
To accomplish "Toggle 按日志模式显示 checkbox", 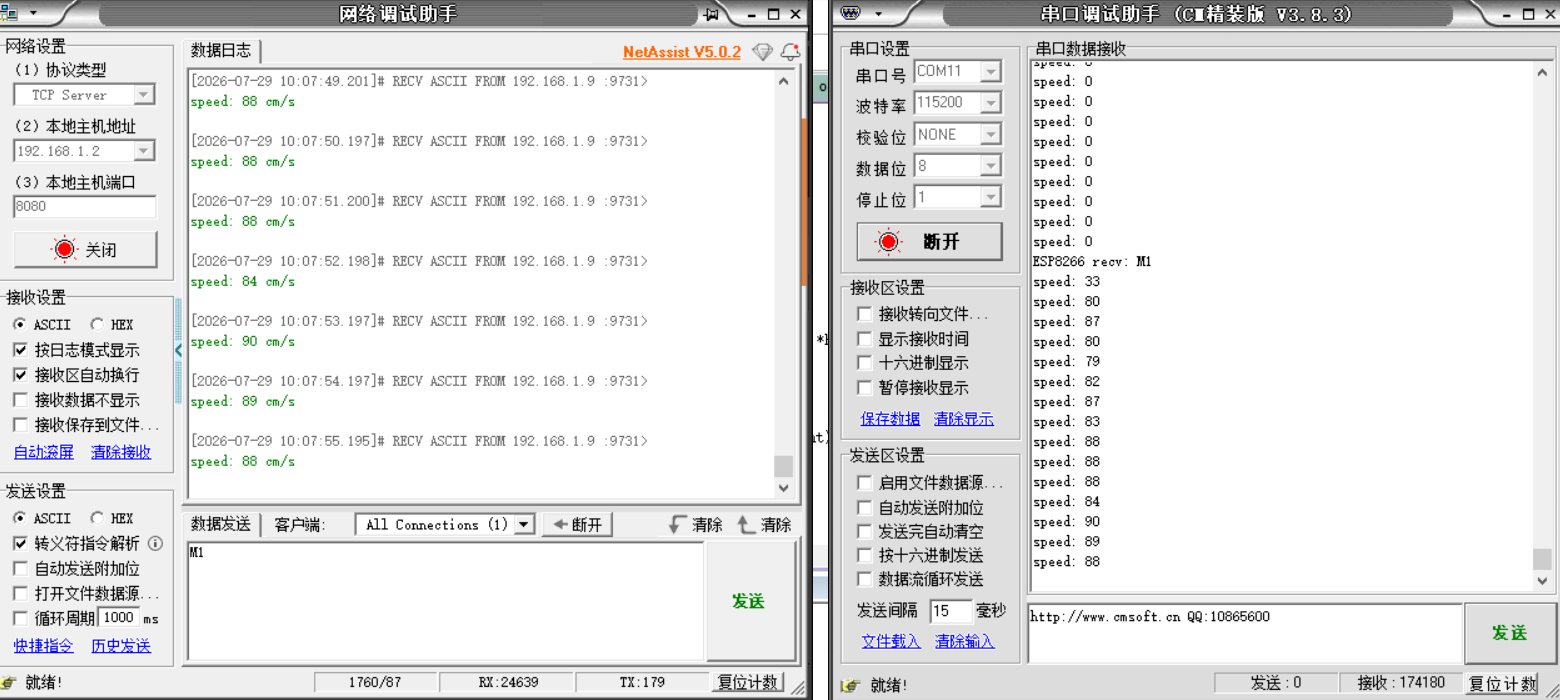I will point(20,350).
